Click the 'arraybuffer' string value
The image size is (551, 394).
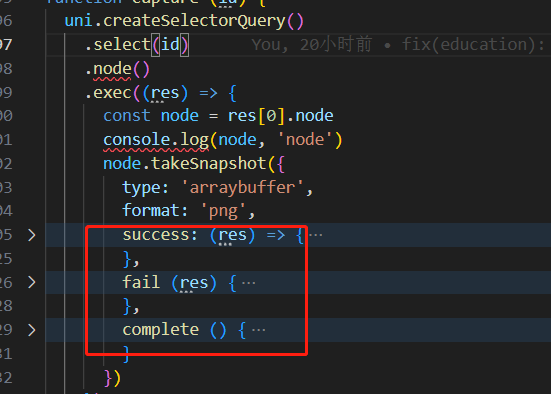pos(242,187)
